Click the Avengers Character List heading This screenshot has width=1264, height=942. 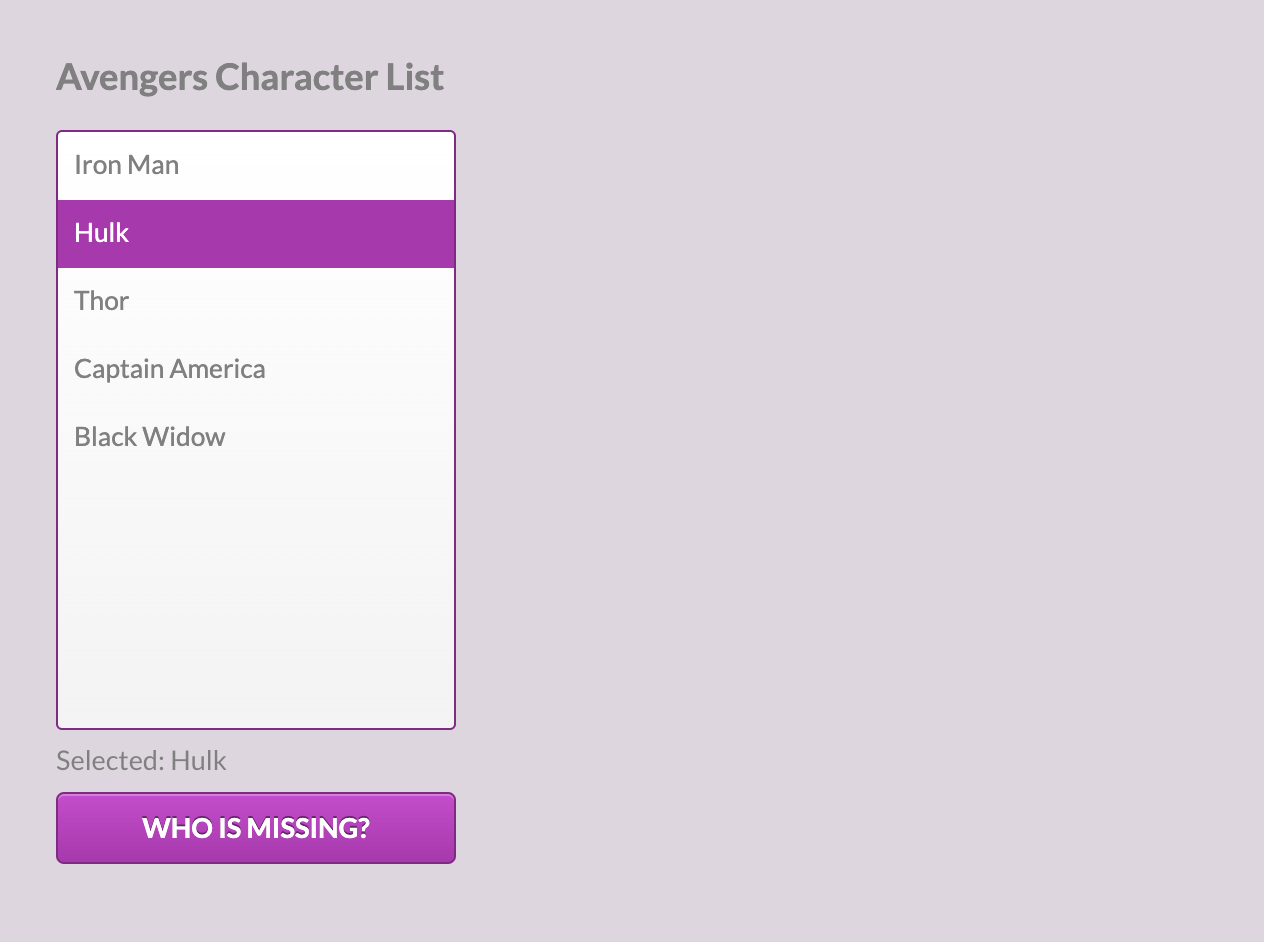tap(250, 77)
